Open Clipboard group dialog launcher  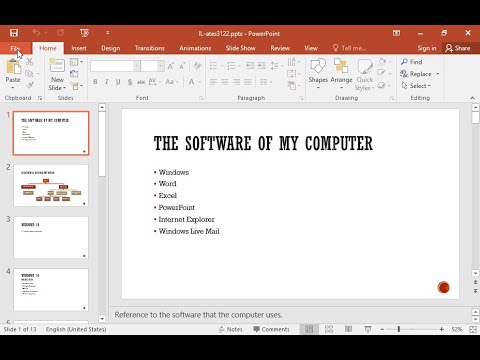point(40,98)
